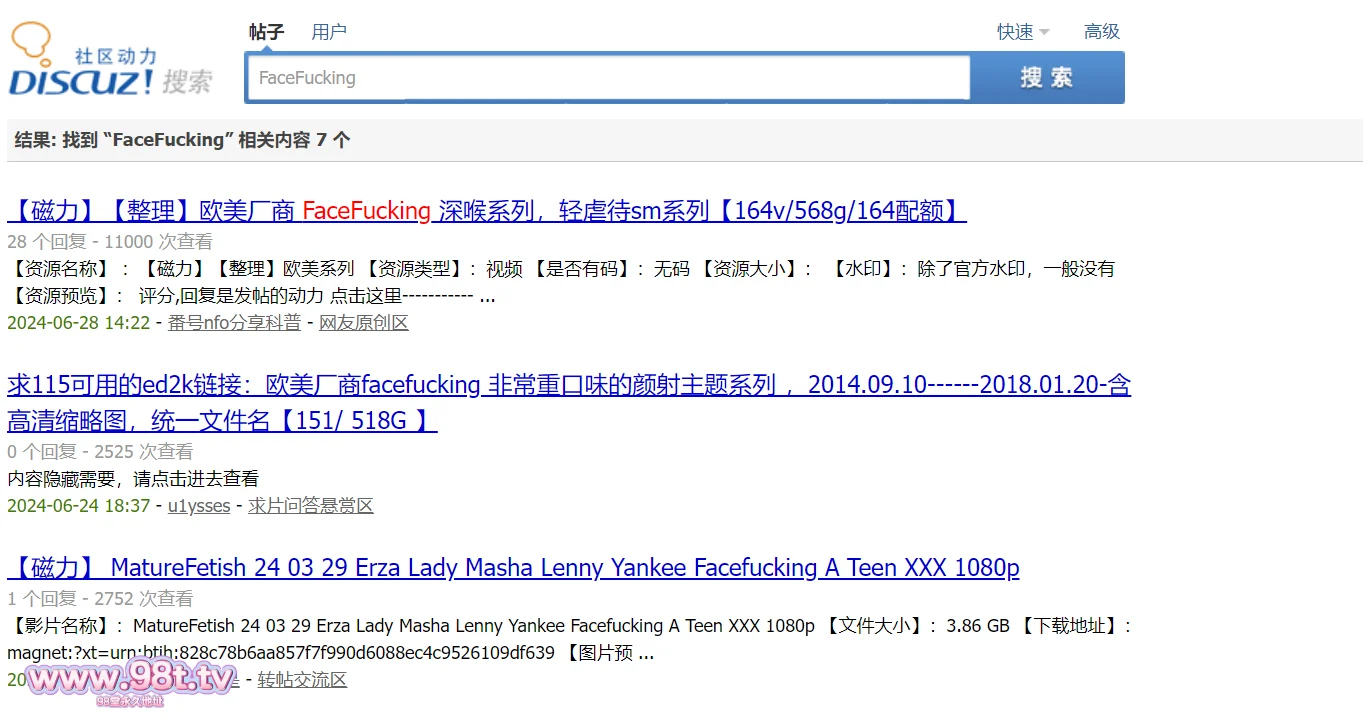The image size is (1363, 716).
Task: Open the first result titled 【磁力】【整理】欧美厂商
Action: point(486,211)
